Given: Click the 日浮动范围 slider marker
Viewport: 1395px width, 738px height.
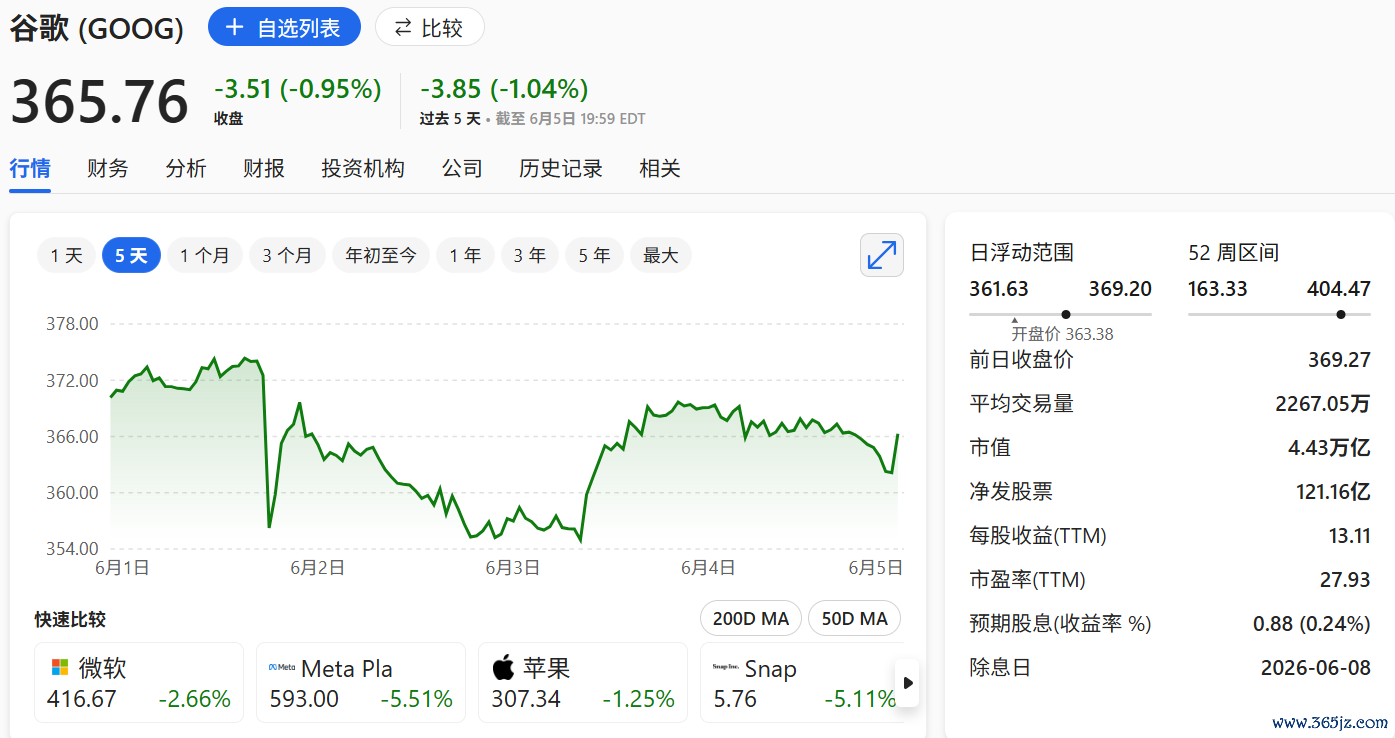Looking at the screenshot, I should [1066, 314].
